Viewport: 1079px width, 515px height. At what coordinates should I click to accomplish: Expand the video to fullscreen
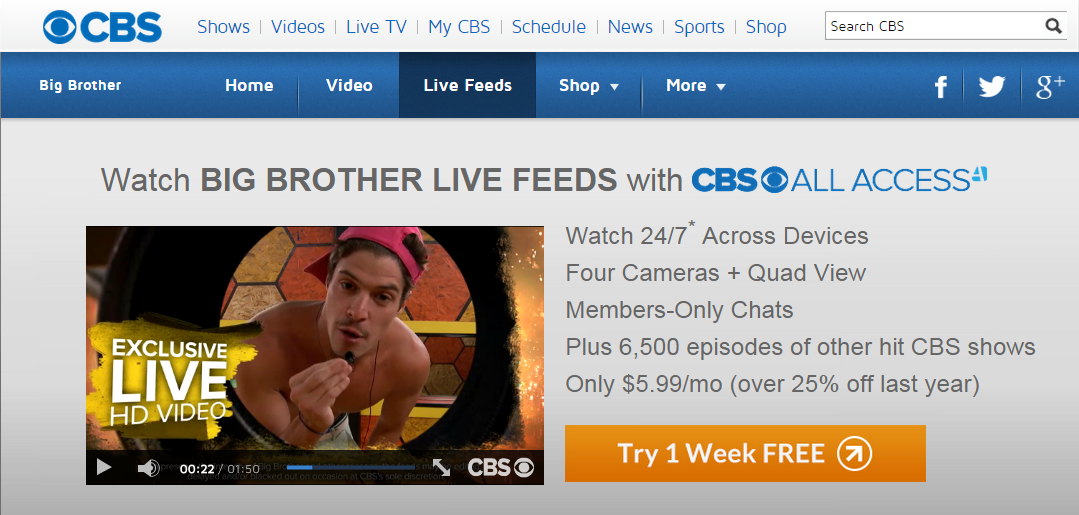tap(441, 467)
